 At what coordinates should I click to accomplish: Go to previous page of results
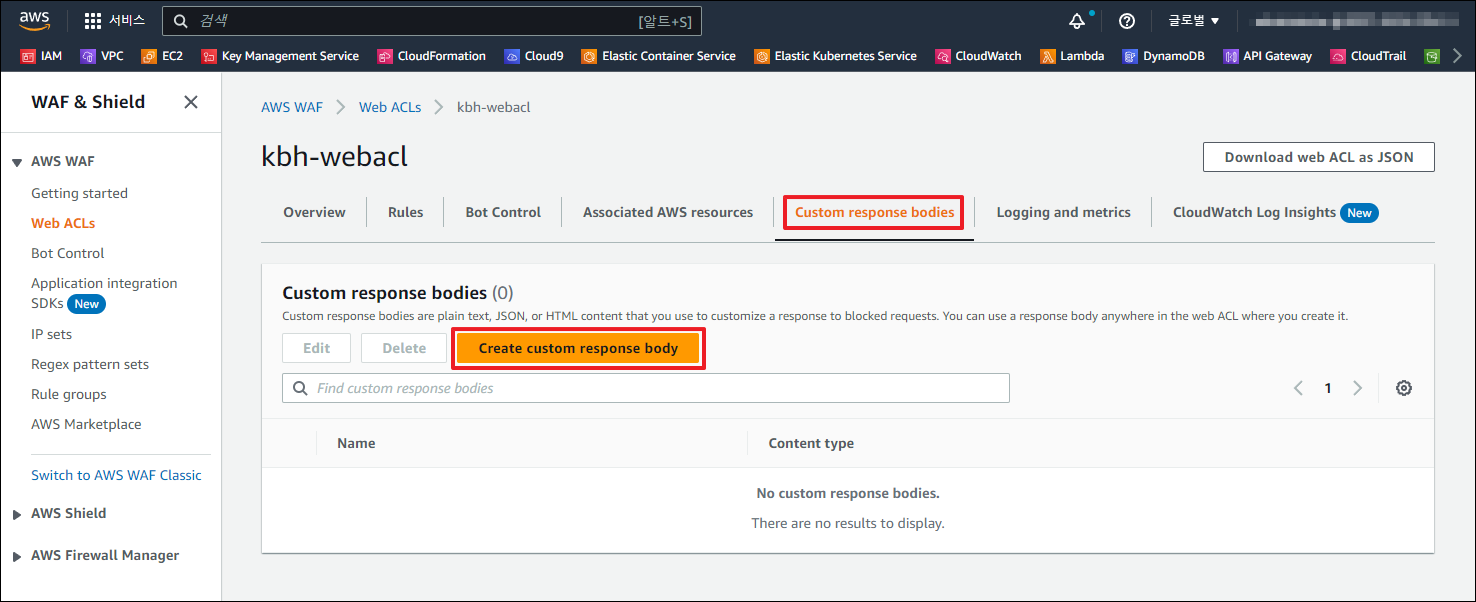[1298, 388]
